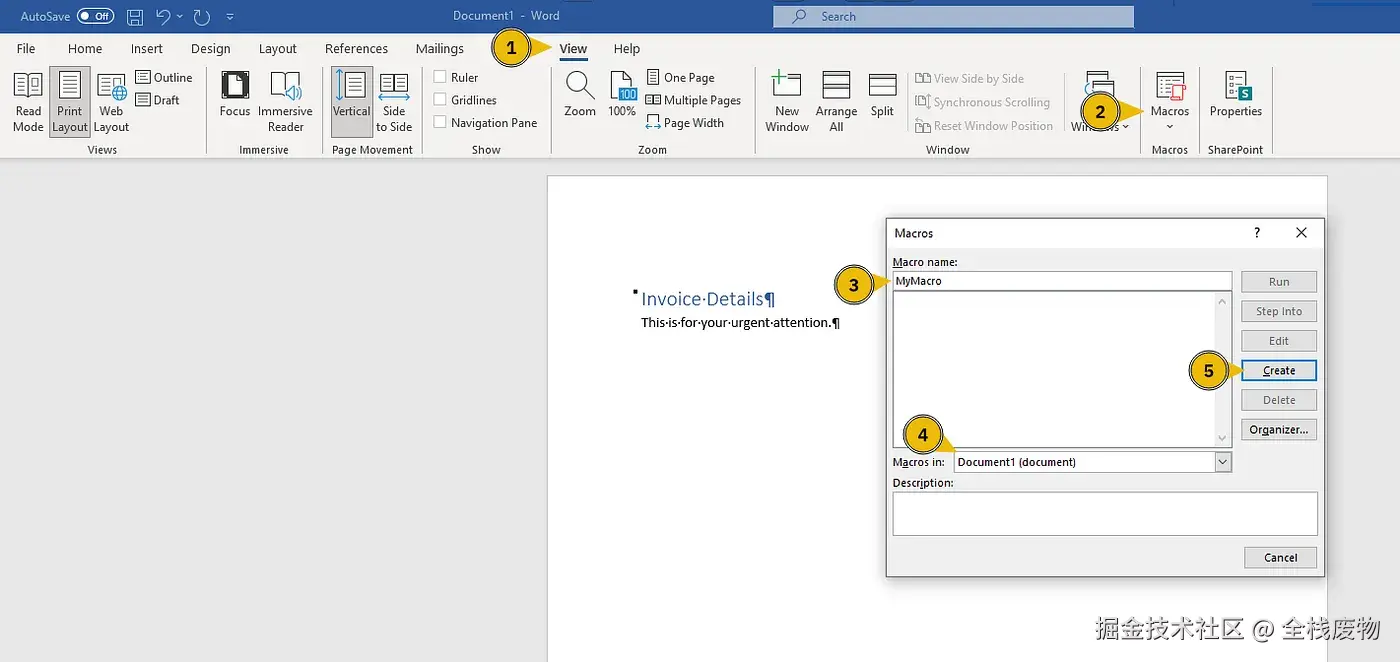Select Print Layout view

tap(70, 101)
